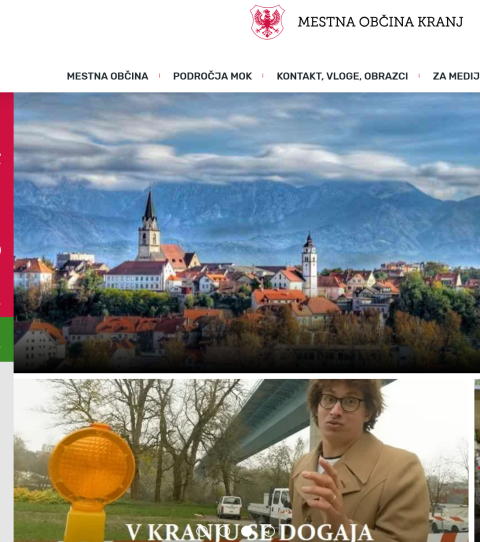Viewport: 480px width, 542px height.
Task: Click the Kranj red eagle coat of arms
Action: (x=267, y=22)
